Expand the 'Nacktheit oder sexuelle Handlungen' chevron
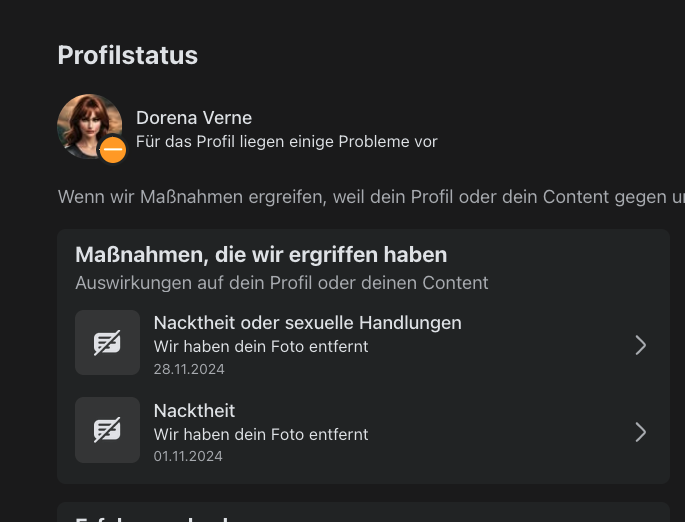 [641, 345]
